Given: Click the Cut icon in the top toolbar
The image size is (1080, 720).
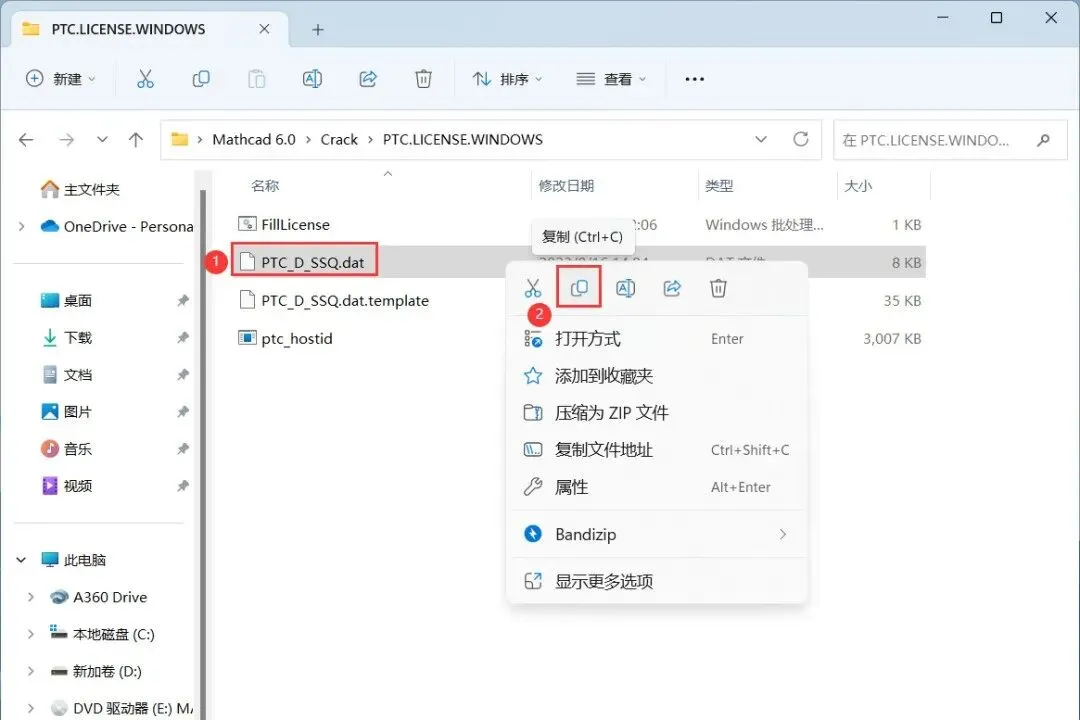Looking at the screenshot, I should 145,79.
